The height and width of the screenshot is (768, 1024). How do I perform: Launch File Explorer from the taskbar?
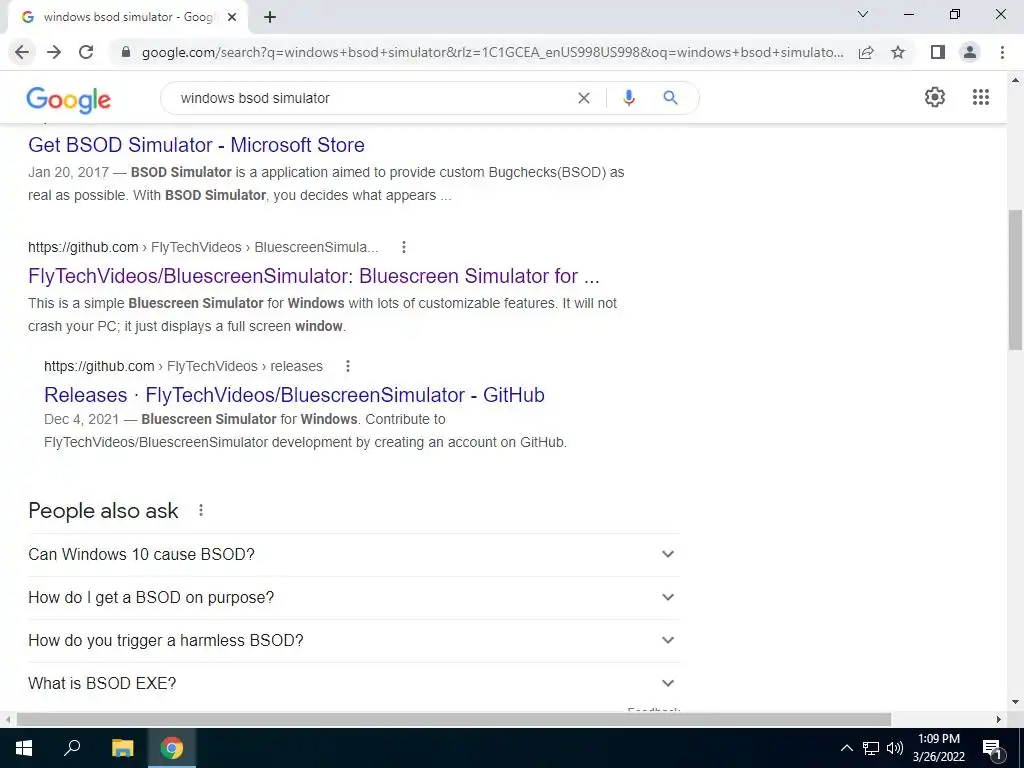pyautogui.click(x=122, y=748)
